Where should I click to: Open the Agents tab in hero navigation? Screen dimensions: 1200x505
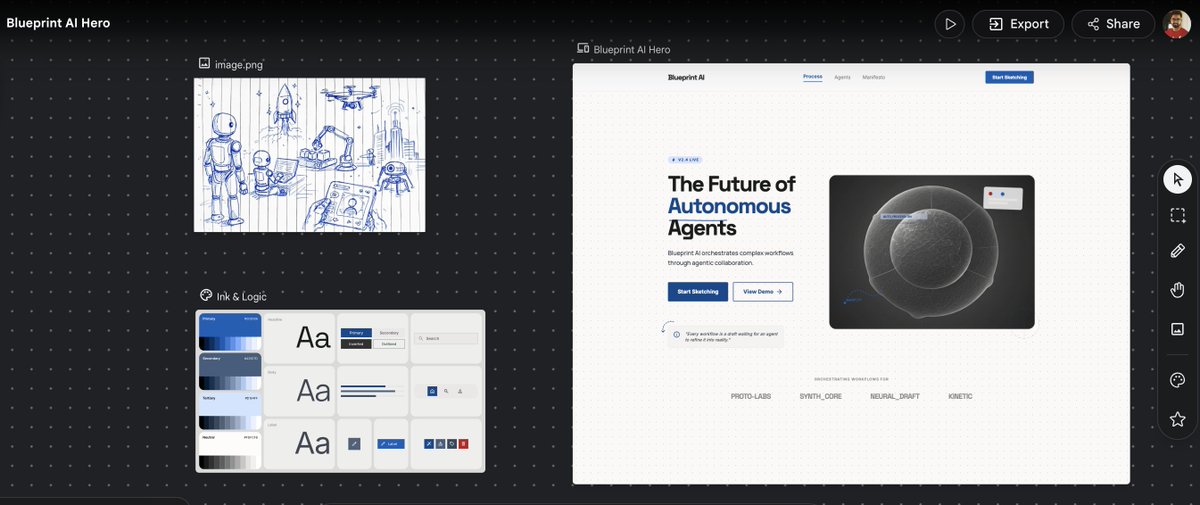click(x=842, y=77)
